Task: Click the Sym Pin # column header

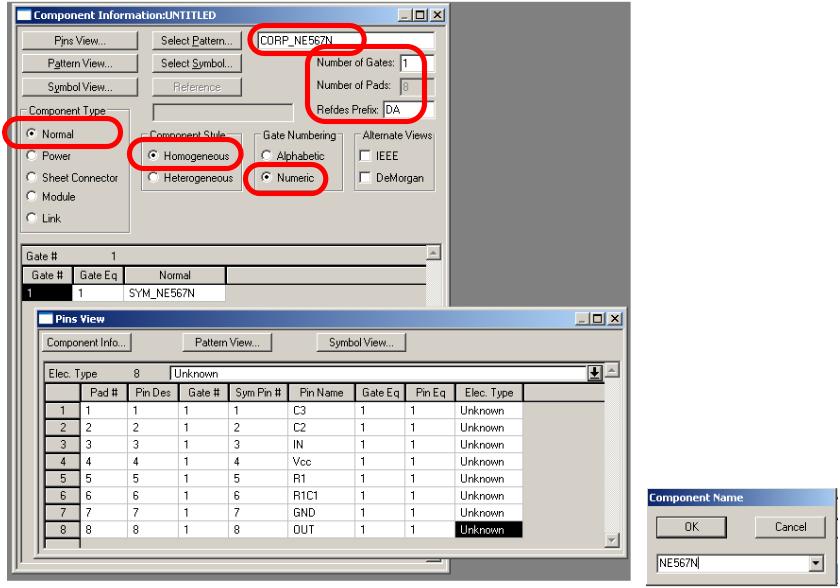Action: pyautogui.click(x=258, y=393)
